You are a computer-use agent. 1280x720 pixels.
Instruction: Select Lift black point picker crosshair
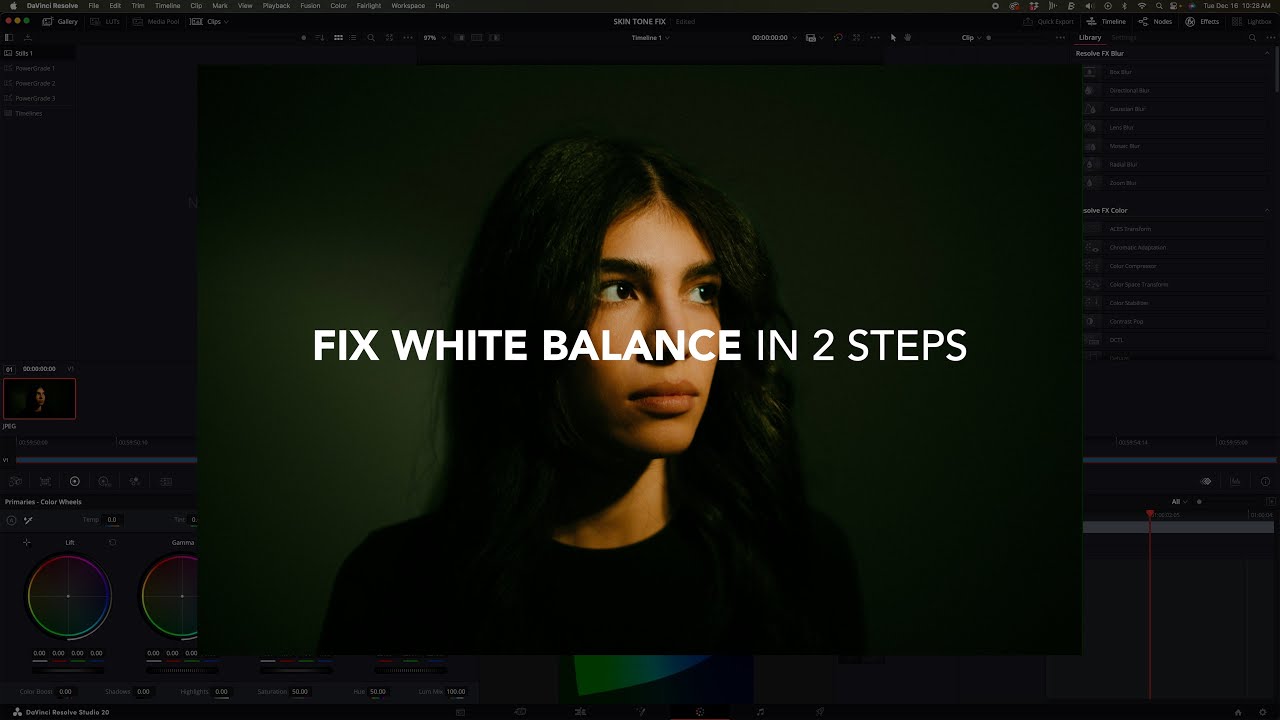tap(27, 542)
